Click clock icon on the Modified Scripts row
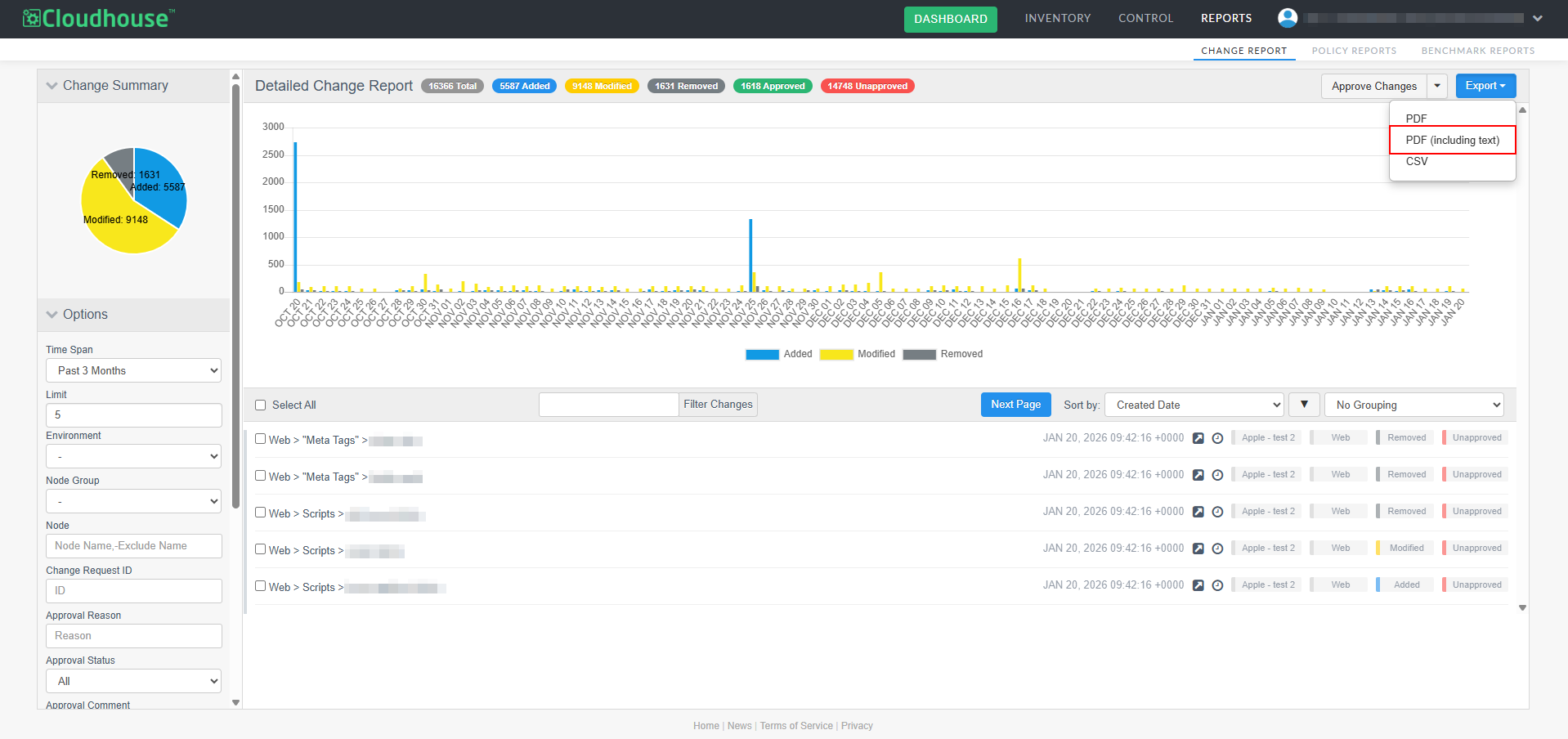This screenshot has height=739, width=1568. click(1217, 549)
